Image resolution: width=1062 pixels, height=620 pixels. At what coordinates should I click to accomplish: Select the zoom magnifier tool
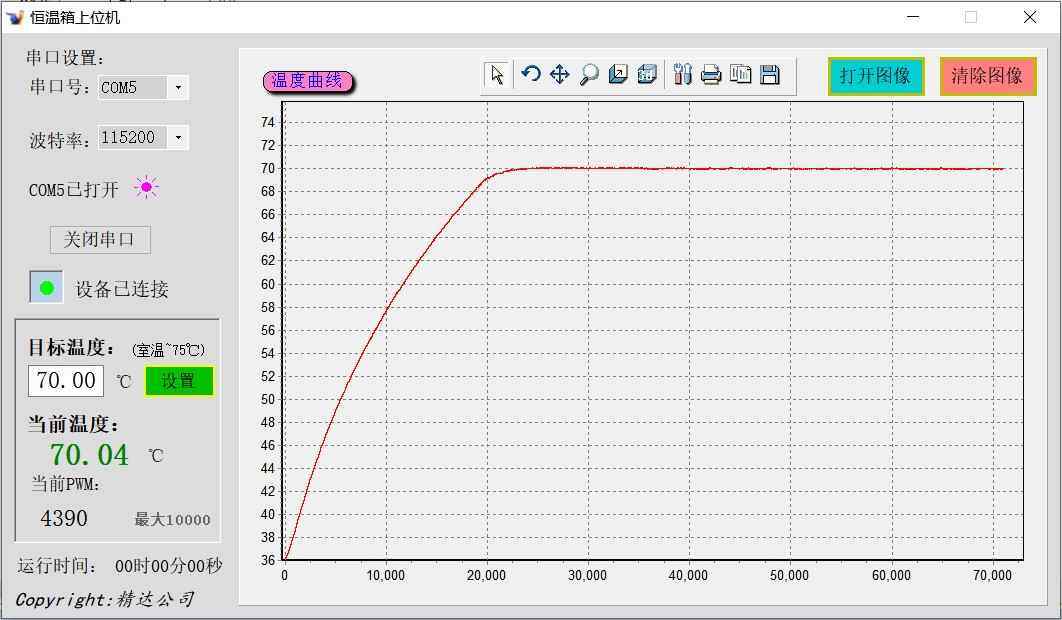pos(589,74)
